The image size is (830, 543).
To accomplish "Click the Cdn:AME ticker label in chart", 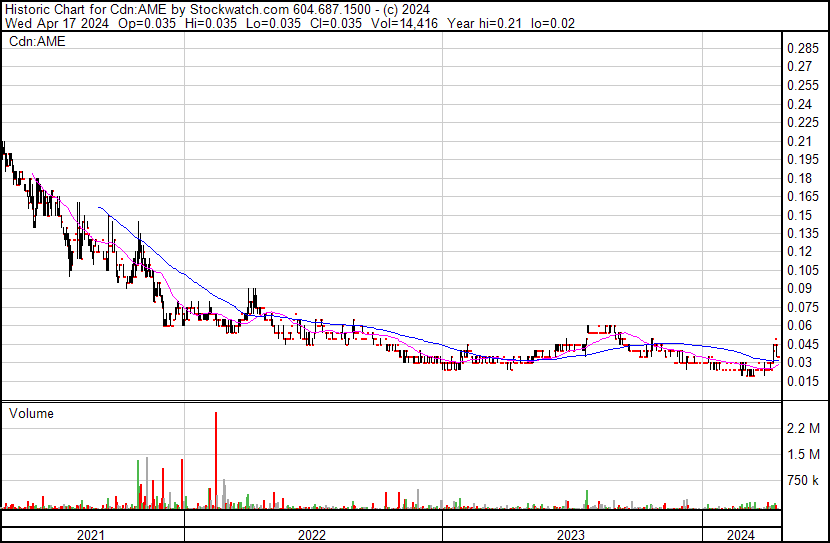I will point(38,42).
